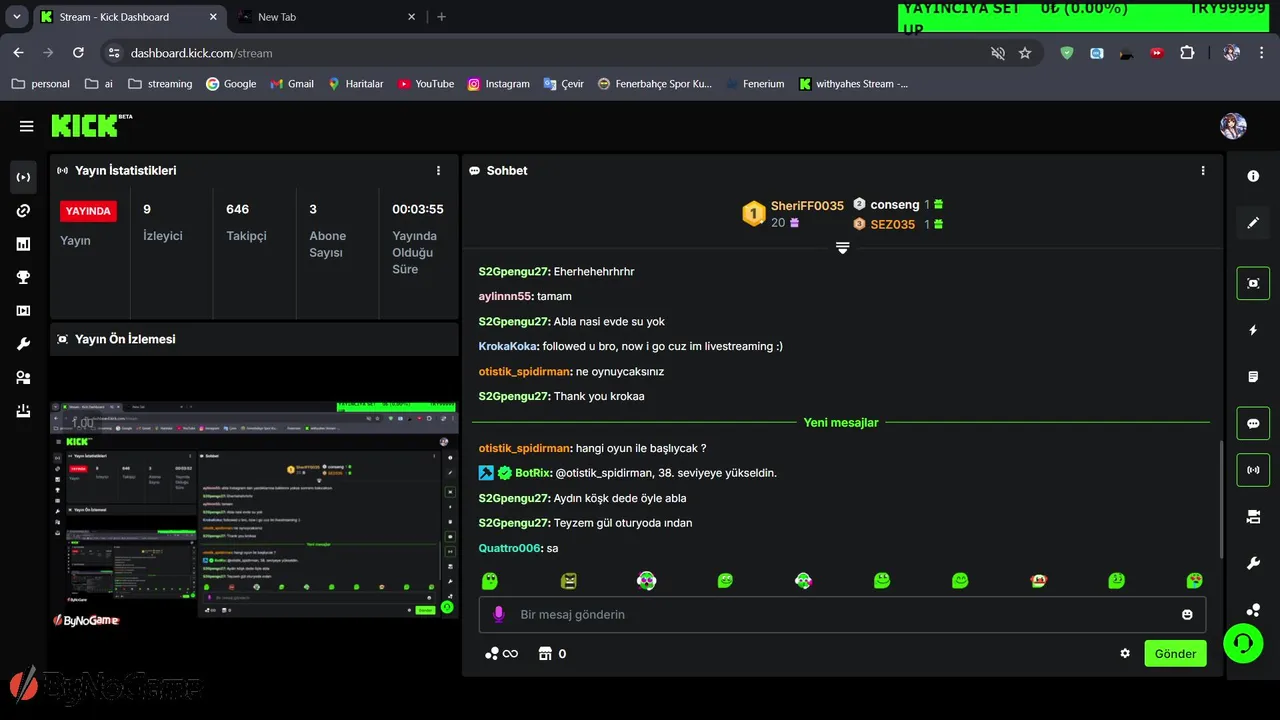
Task: Unmute site via muted speaker icon
Action: point(997,53)
